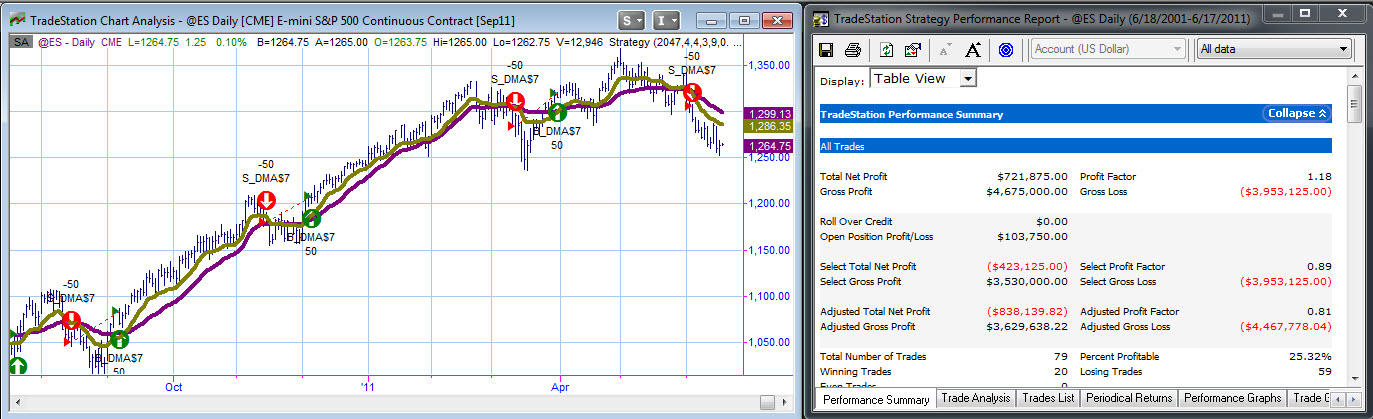
Task: Click Adjusted Profit Factor value 0.81
Action: tap(1319, 312)
